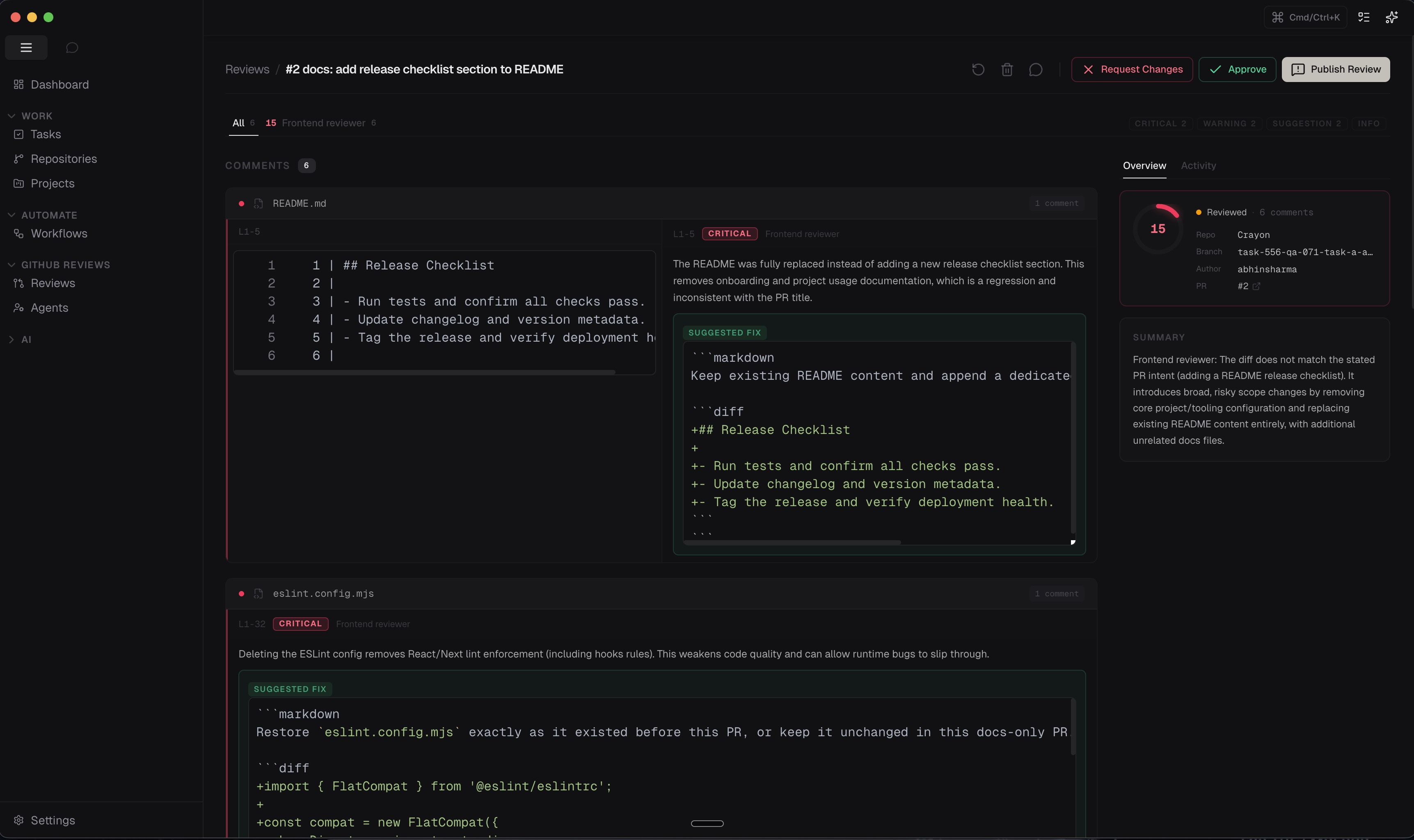The width and height of the screenshot is (1414, 840).
Task: Click the CRITICAL badge on eslint comment
Action: [300, 624]
